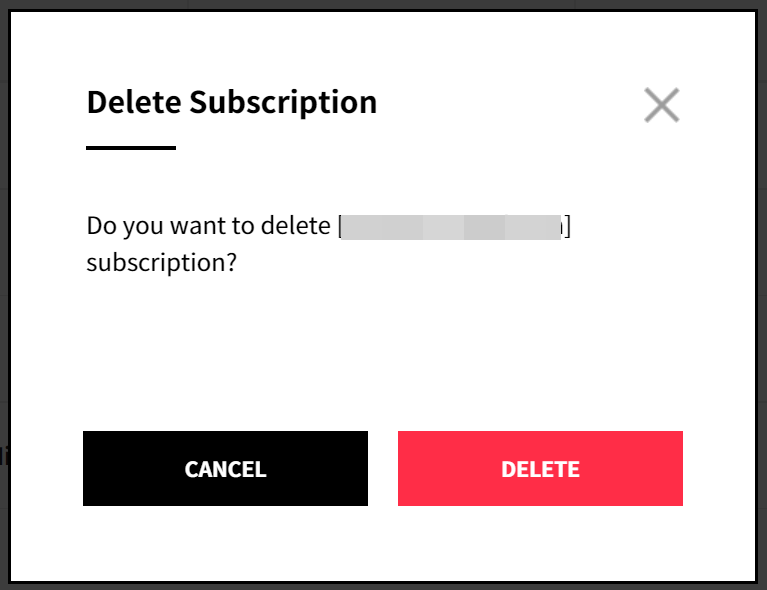
Task: Click the "Do you want to delete" text
Action: [x=210, y=226]
